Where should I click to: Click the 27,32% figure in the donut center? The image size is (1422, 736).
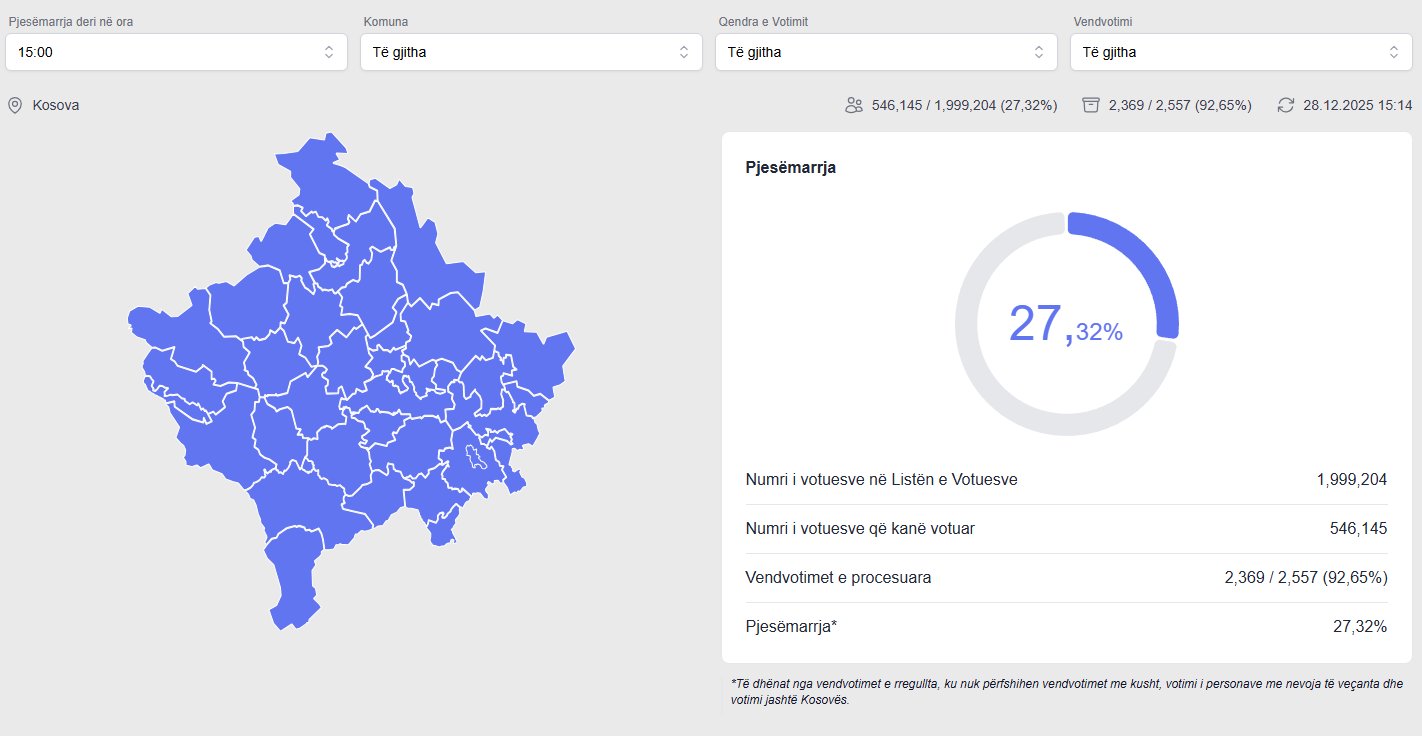point(1065,325)
